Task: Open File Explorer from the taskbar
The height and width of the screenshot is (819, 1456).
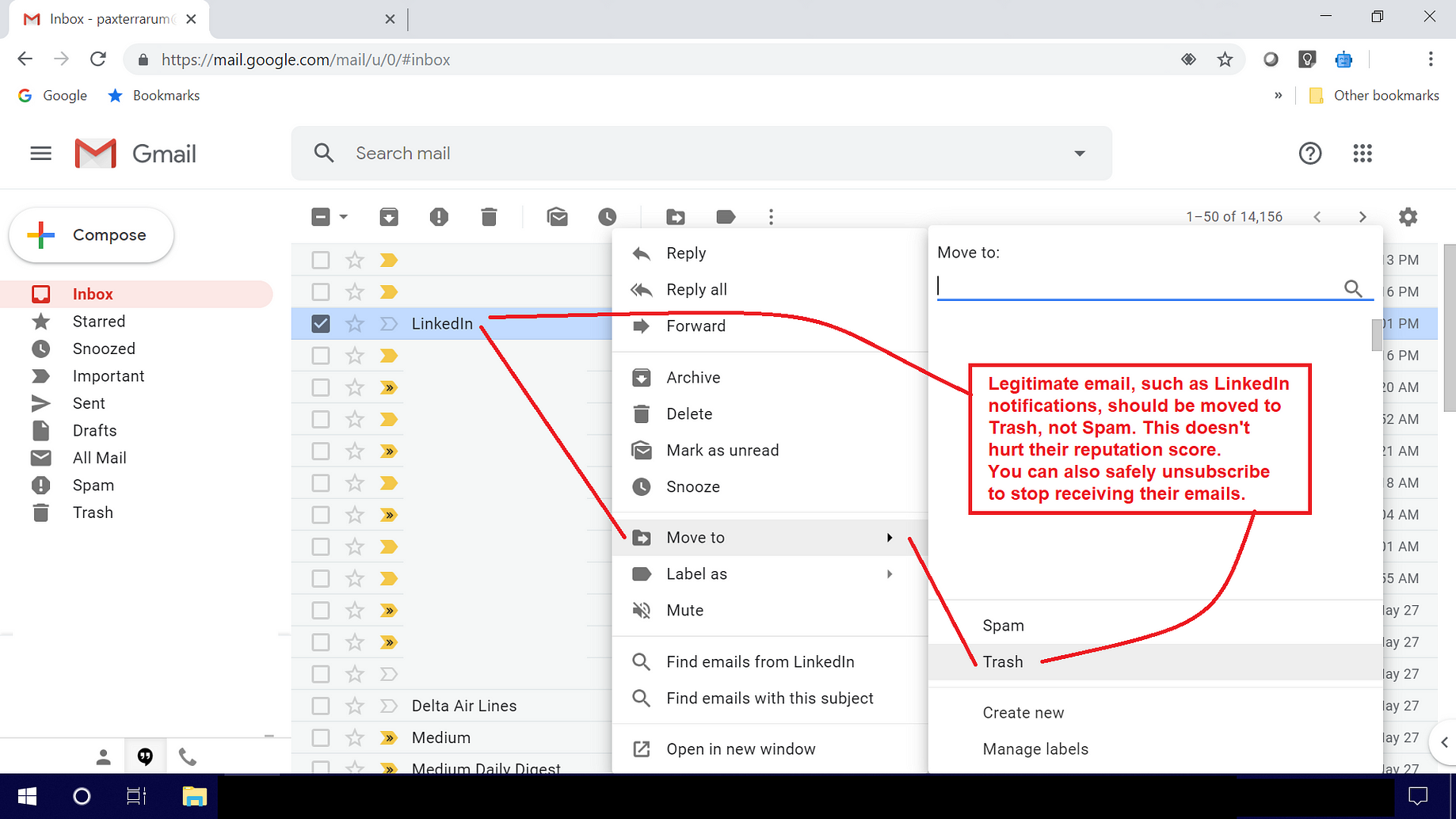Action: coord(194,796)
